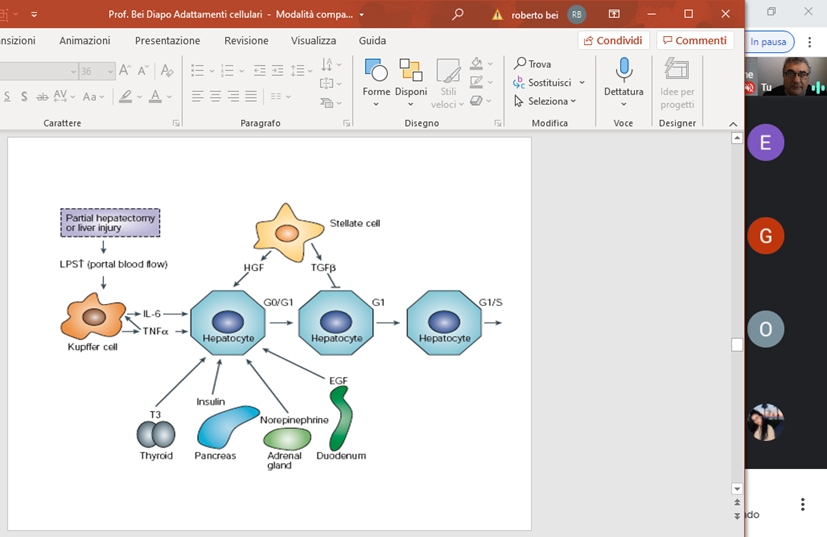The image size is (827, 537).
Task: Open ribbon display options icon
Action: 614,14
